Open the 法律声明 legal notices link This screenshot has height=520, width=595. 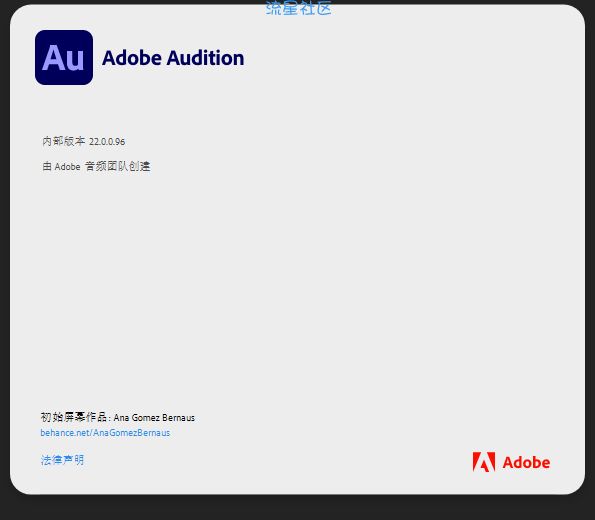[x=62, y=460]
